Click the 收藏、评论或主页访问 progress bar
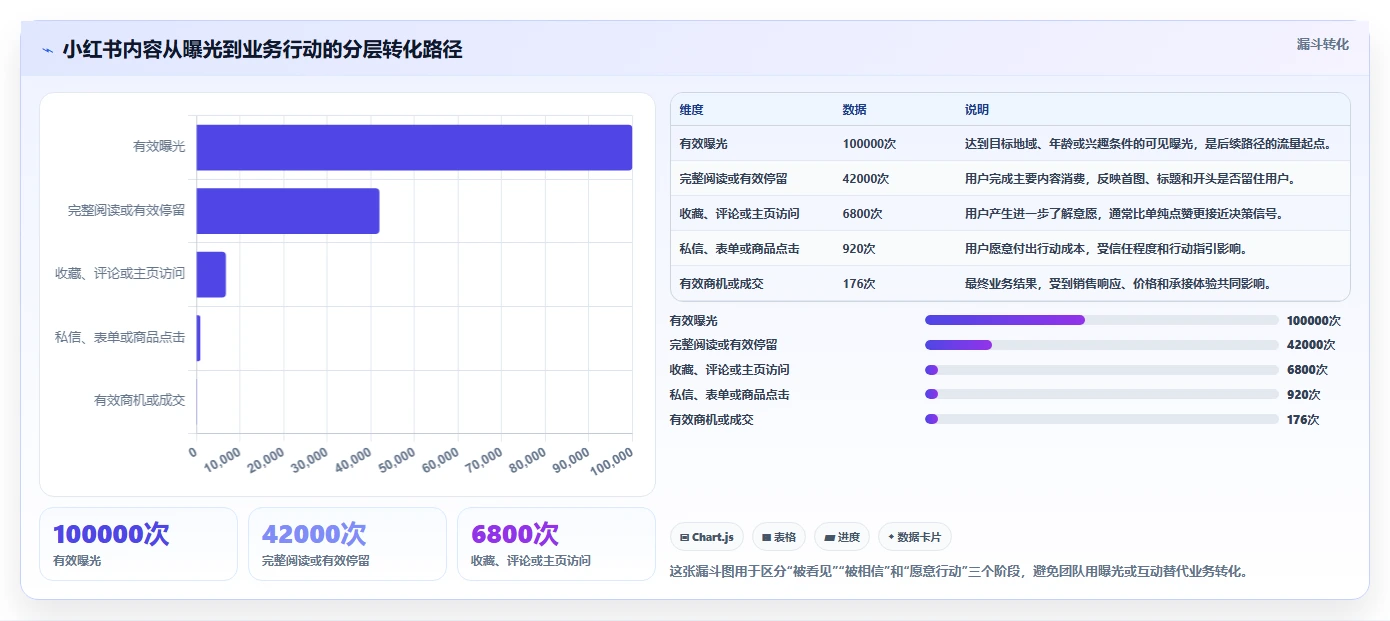 1101,370
